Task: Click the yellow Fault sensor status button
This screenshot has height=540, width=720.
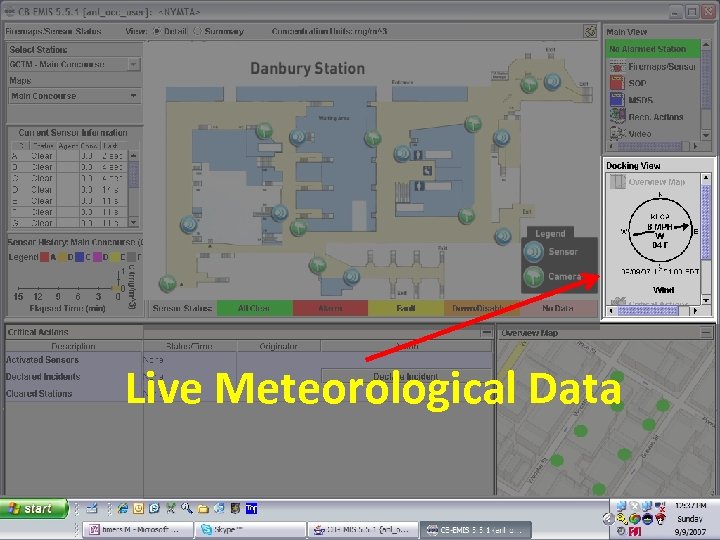Action: [x=405, y=308]
